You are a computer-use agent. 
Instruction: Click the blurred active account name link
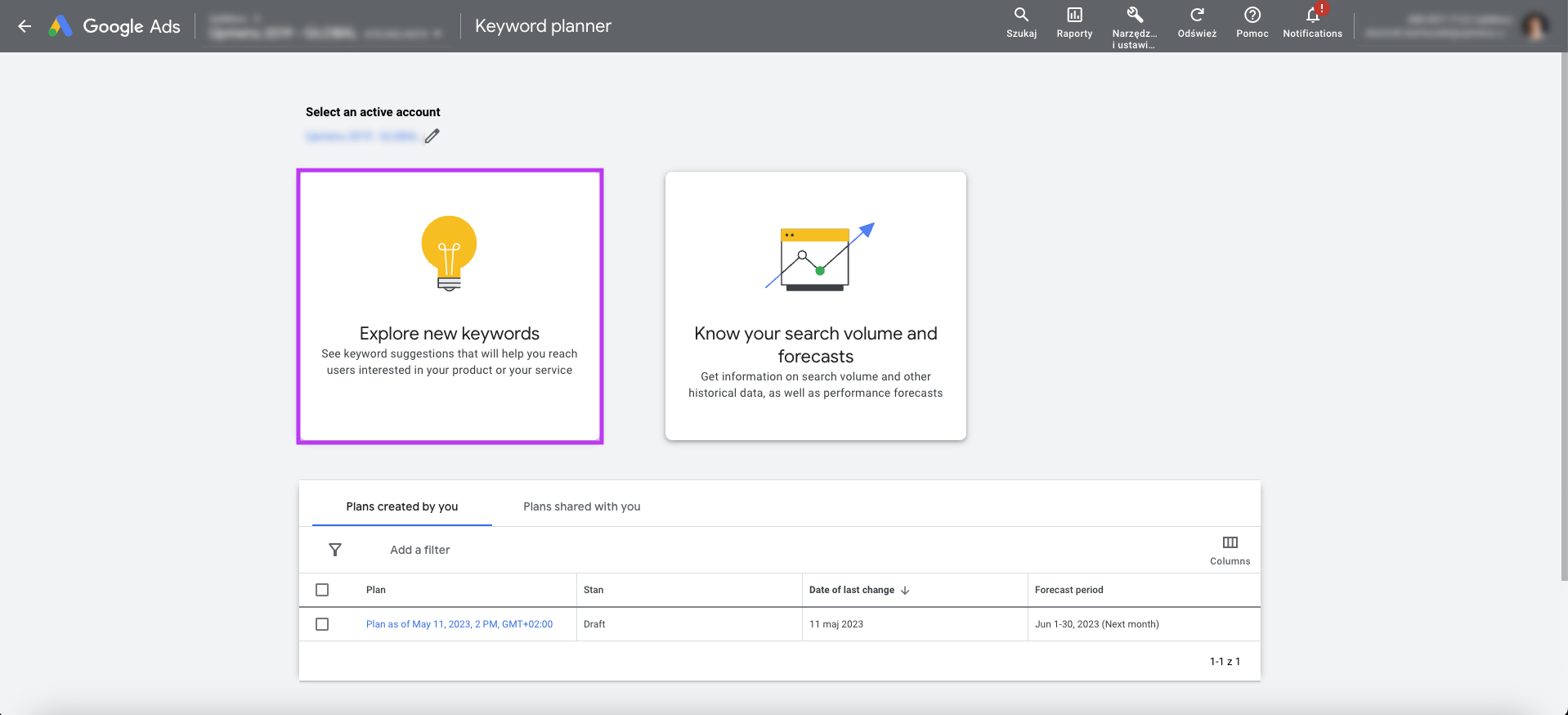pyautogui.click(x=362, y=137)
